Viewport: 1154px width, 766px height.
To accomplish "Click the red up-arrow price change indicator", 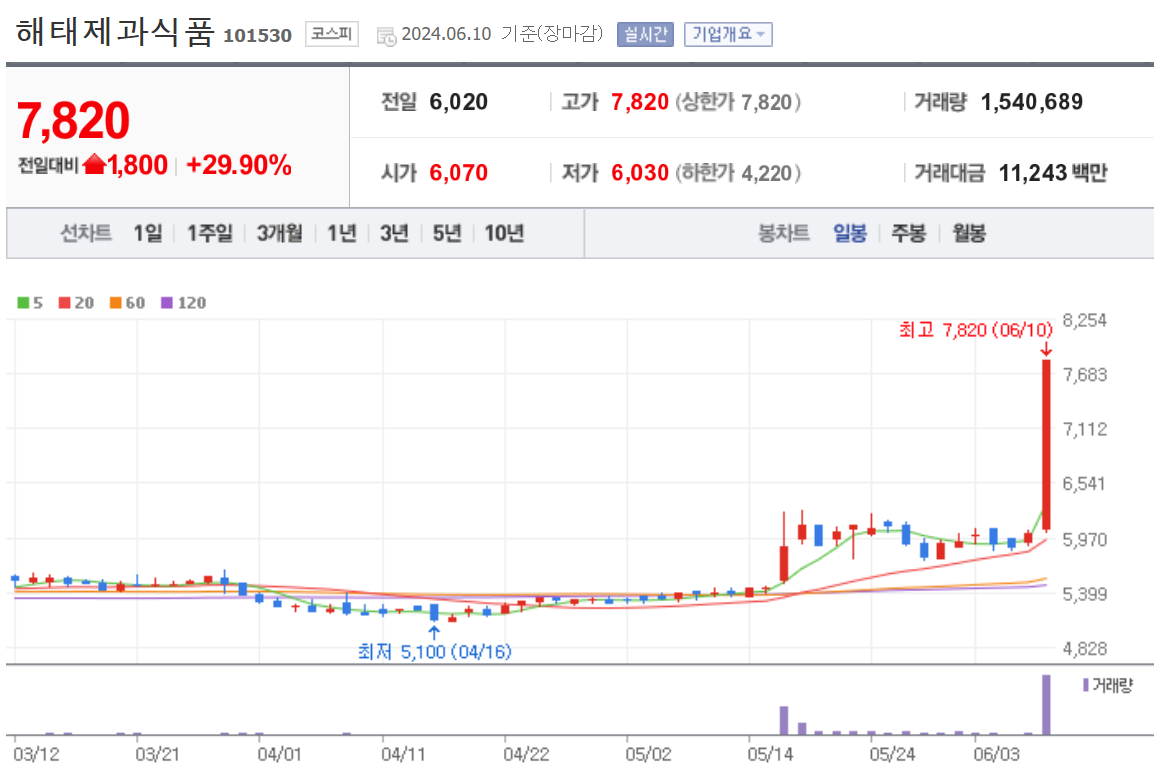I will pos(94,166).
